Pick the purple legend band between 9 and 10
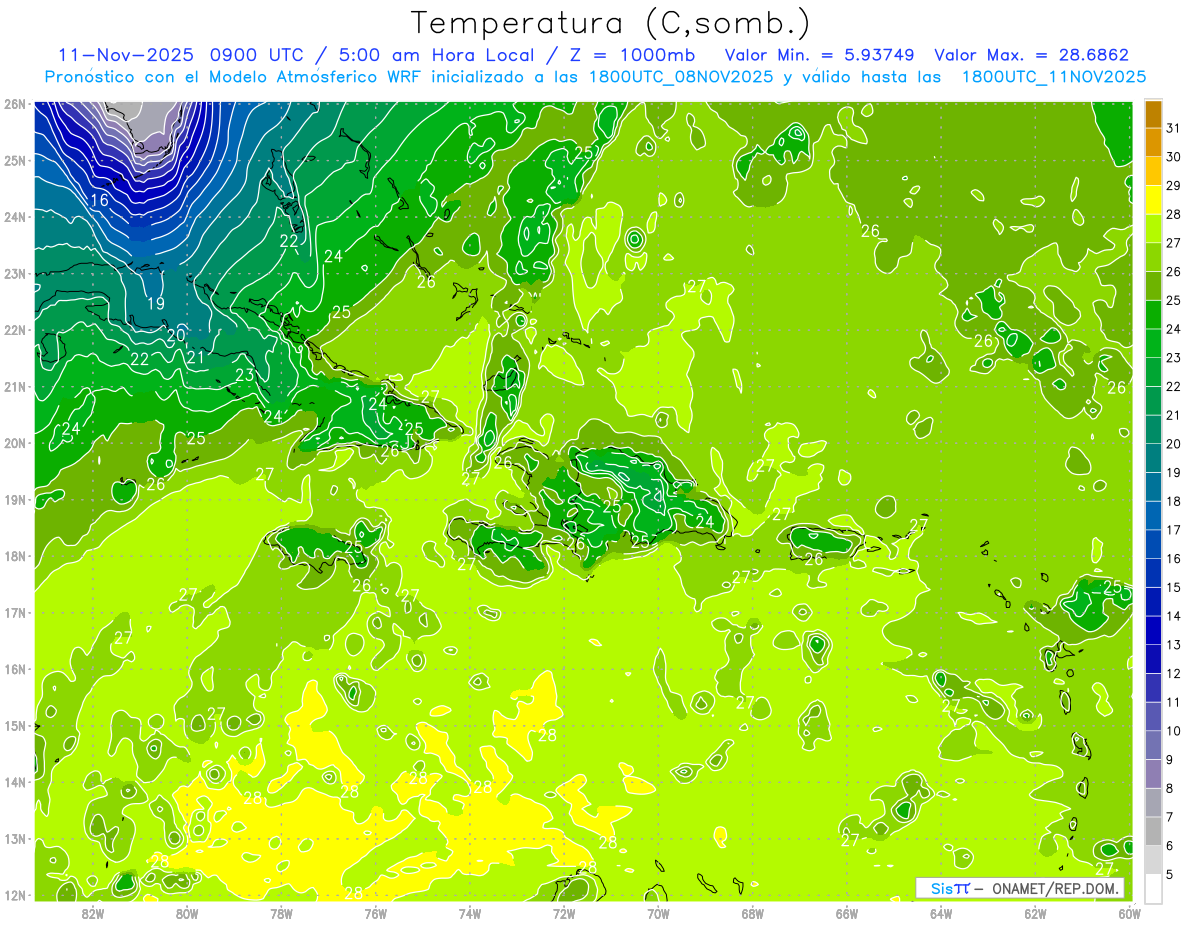The height and width of the screenshot is (927, 1200). [1153, 745]
